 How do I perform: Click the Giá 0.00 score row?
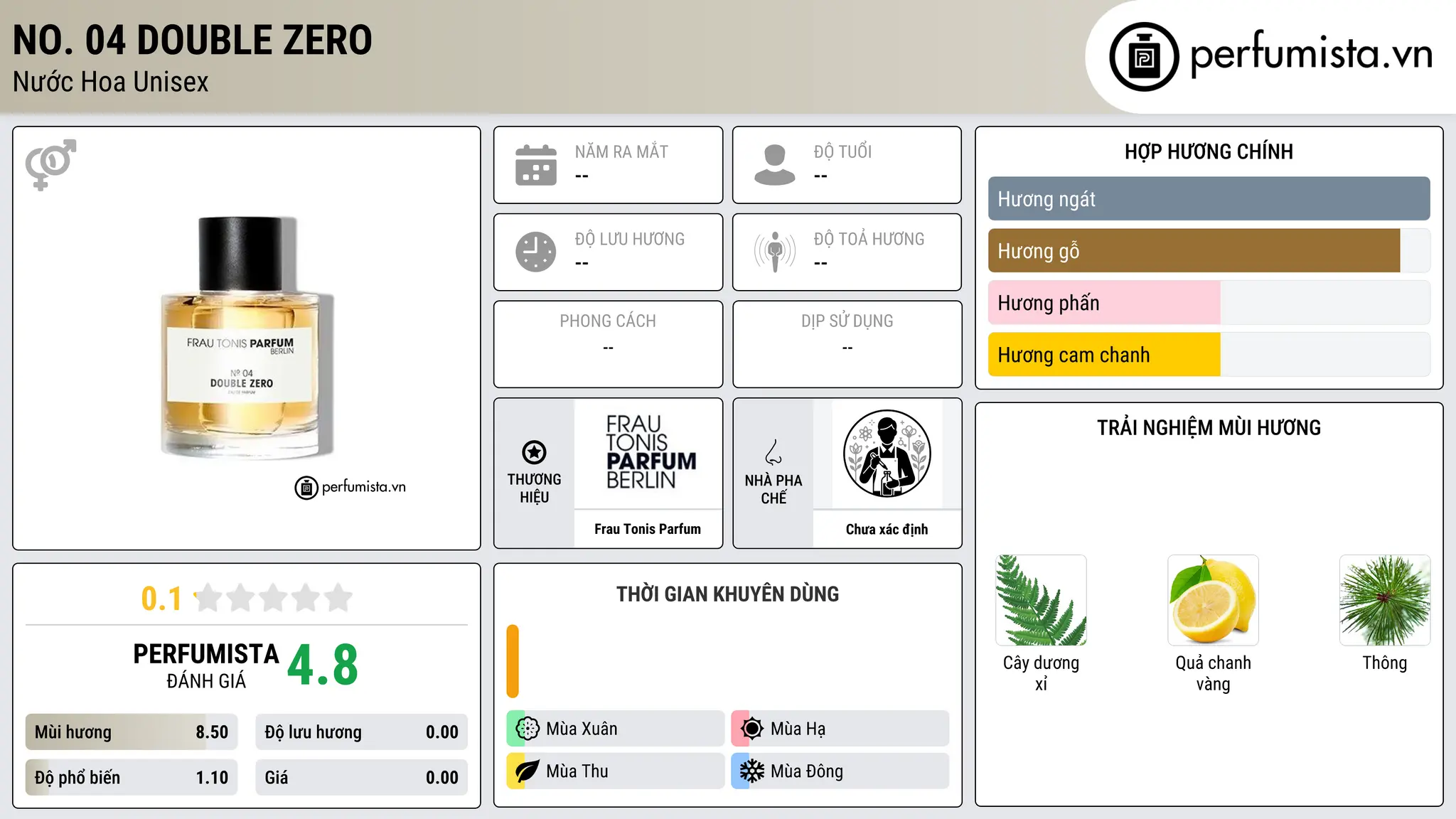coord(361,778)
